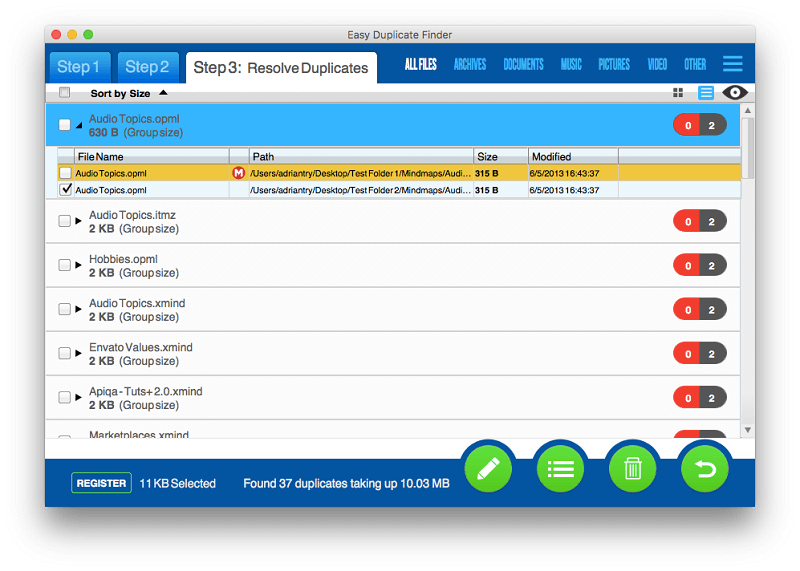Viewport: 800px width, 571px height.
Task: Filter by All Files
Action: coord(420,64)
